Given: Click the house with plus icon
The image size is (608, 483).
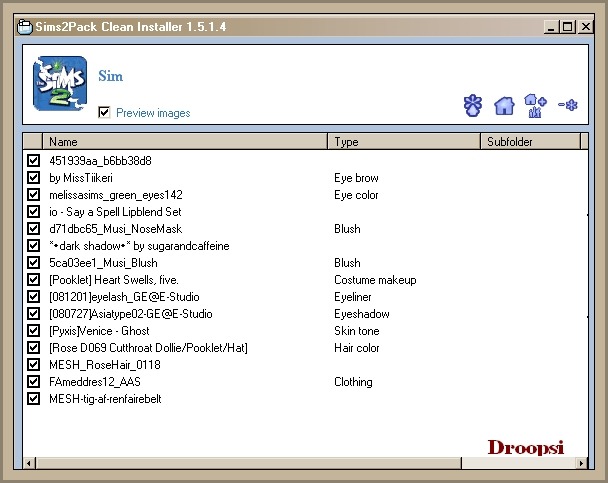Looking at the screenshot, I should tap(535, 105).
